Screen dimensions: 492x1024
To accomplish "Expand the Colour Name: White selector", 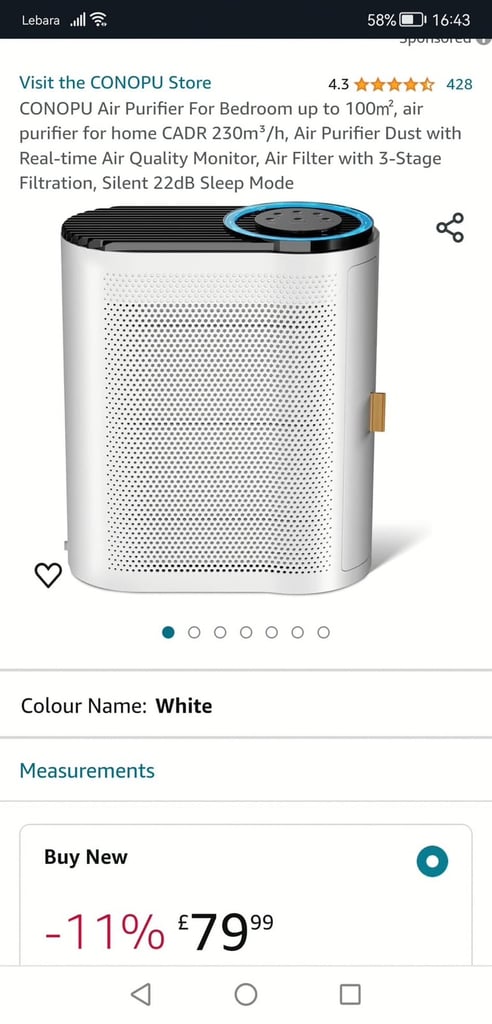I will (x=246, y=706).
